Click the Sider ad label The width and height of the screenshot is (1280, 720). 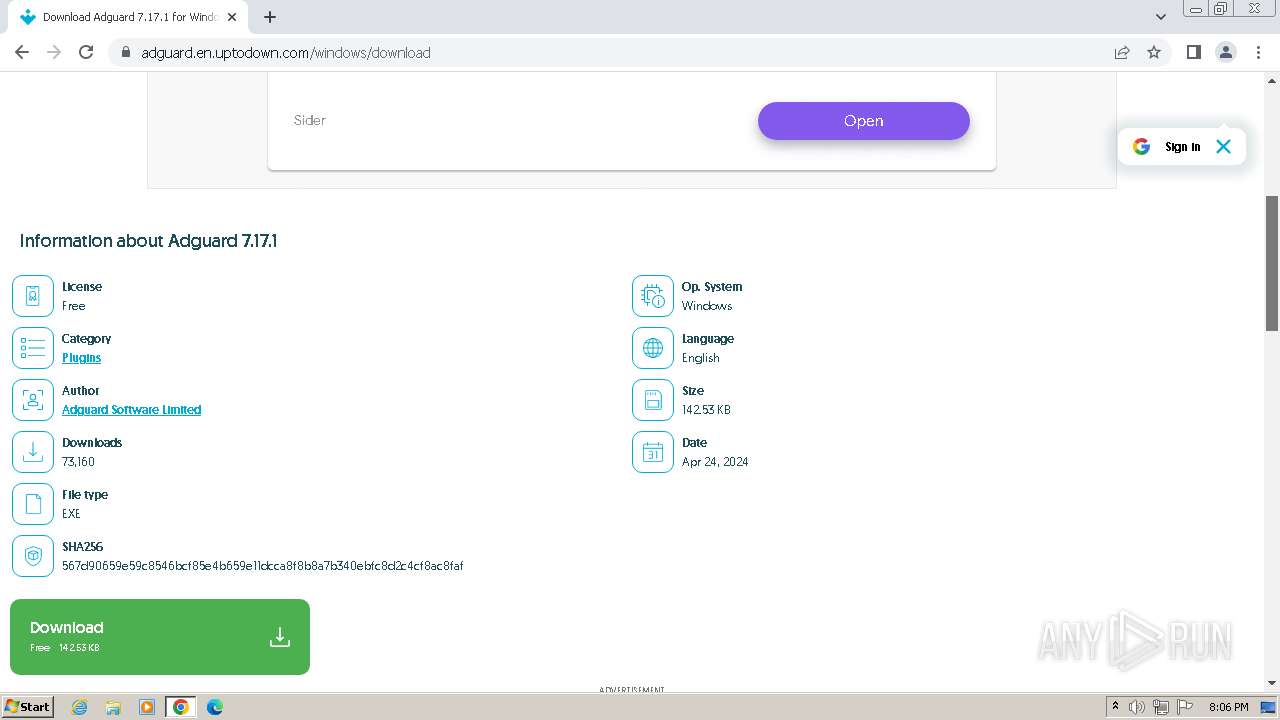pyautogui.click(x=310, y=120)
